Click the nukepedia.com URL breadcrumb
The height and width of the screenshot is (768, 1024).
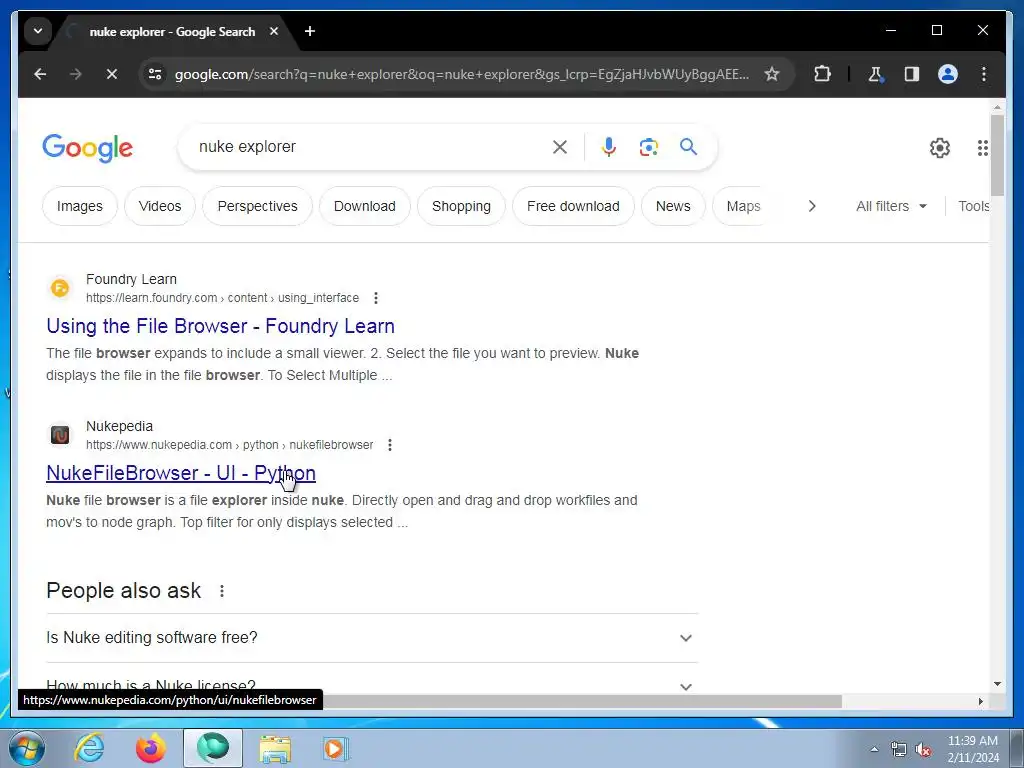point(230,445)
